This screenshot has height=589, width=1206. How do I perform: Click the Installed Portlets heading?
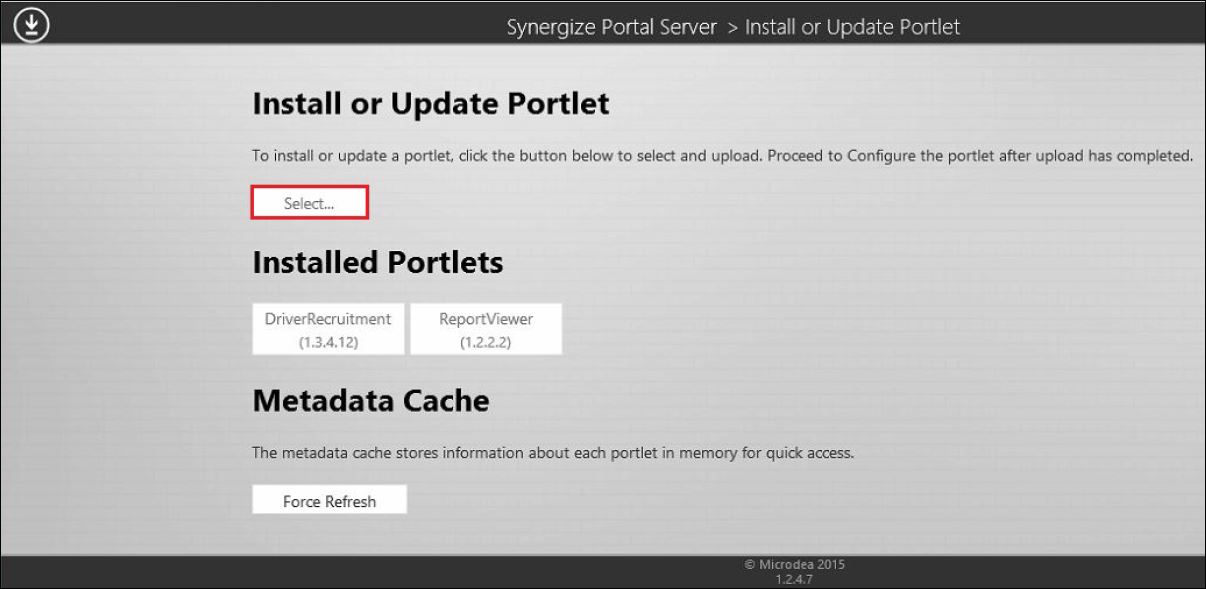(378, 263)
